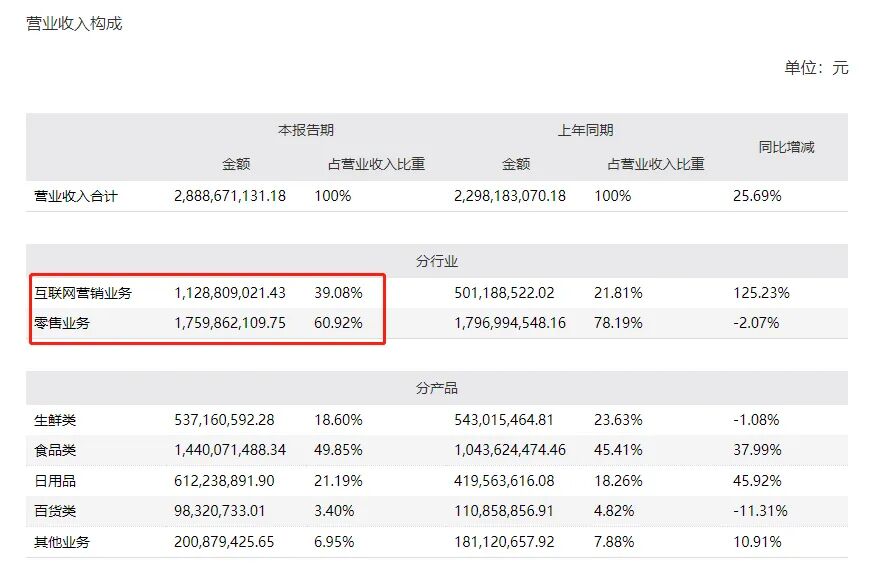Click the 45.41% share value
875x581 pixels.
(x=618, y=450)
